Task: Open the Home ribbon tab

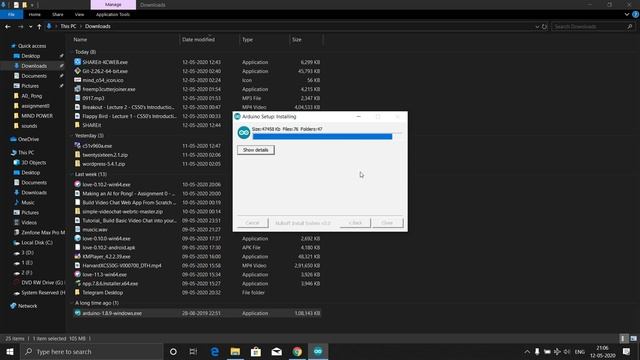Action: pos(35,14)
